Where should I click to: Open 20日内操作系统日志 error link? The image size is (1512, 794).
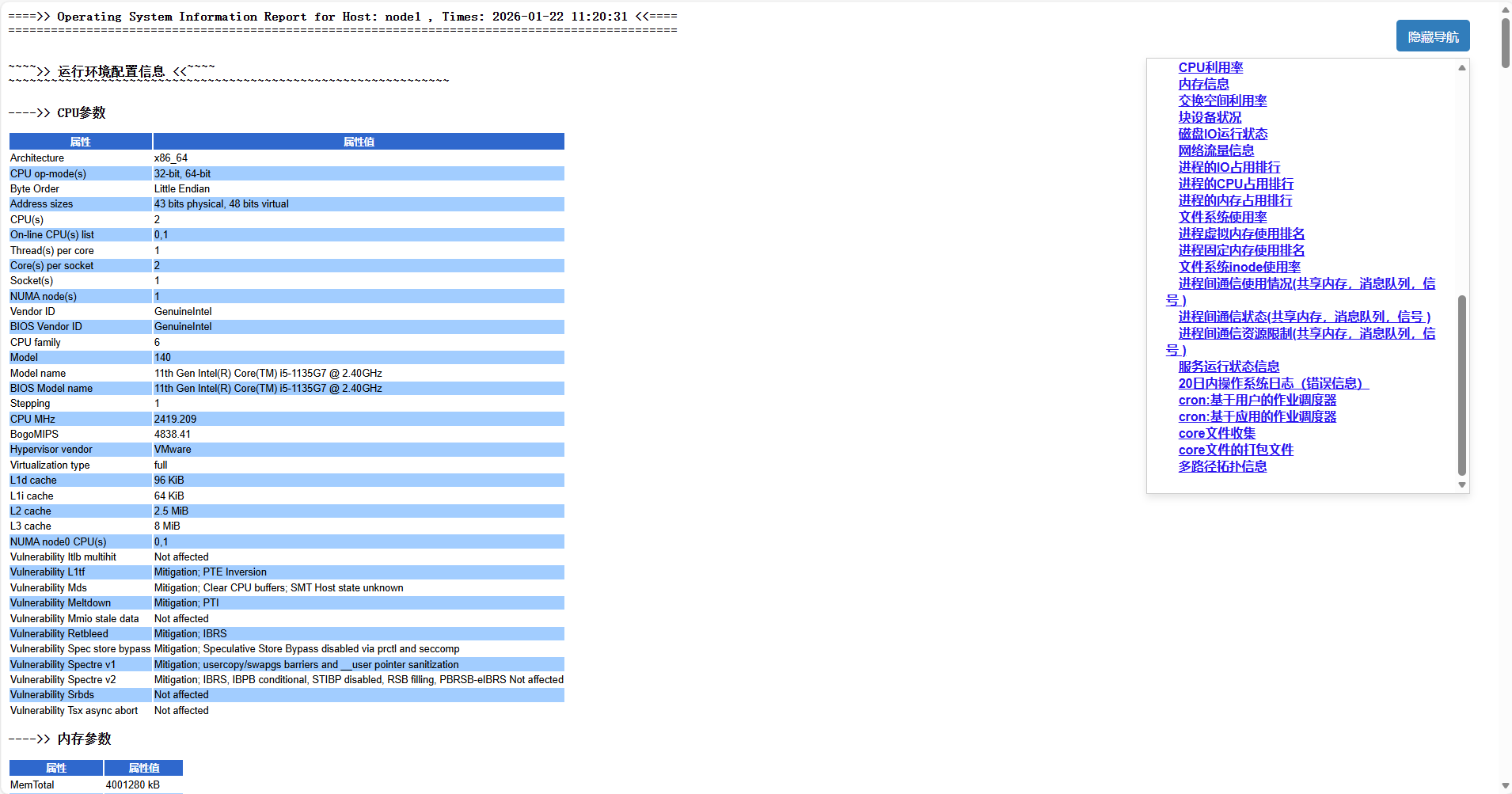click(1273, 384)
